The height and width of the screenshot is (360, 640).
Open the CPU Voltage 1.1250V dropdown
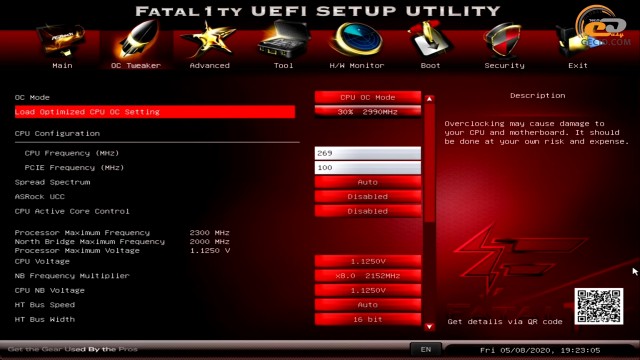368,261
